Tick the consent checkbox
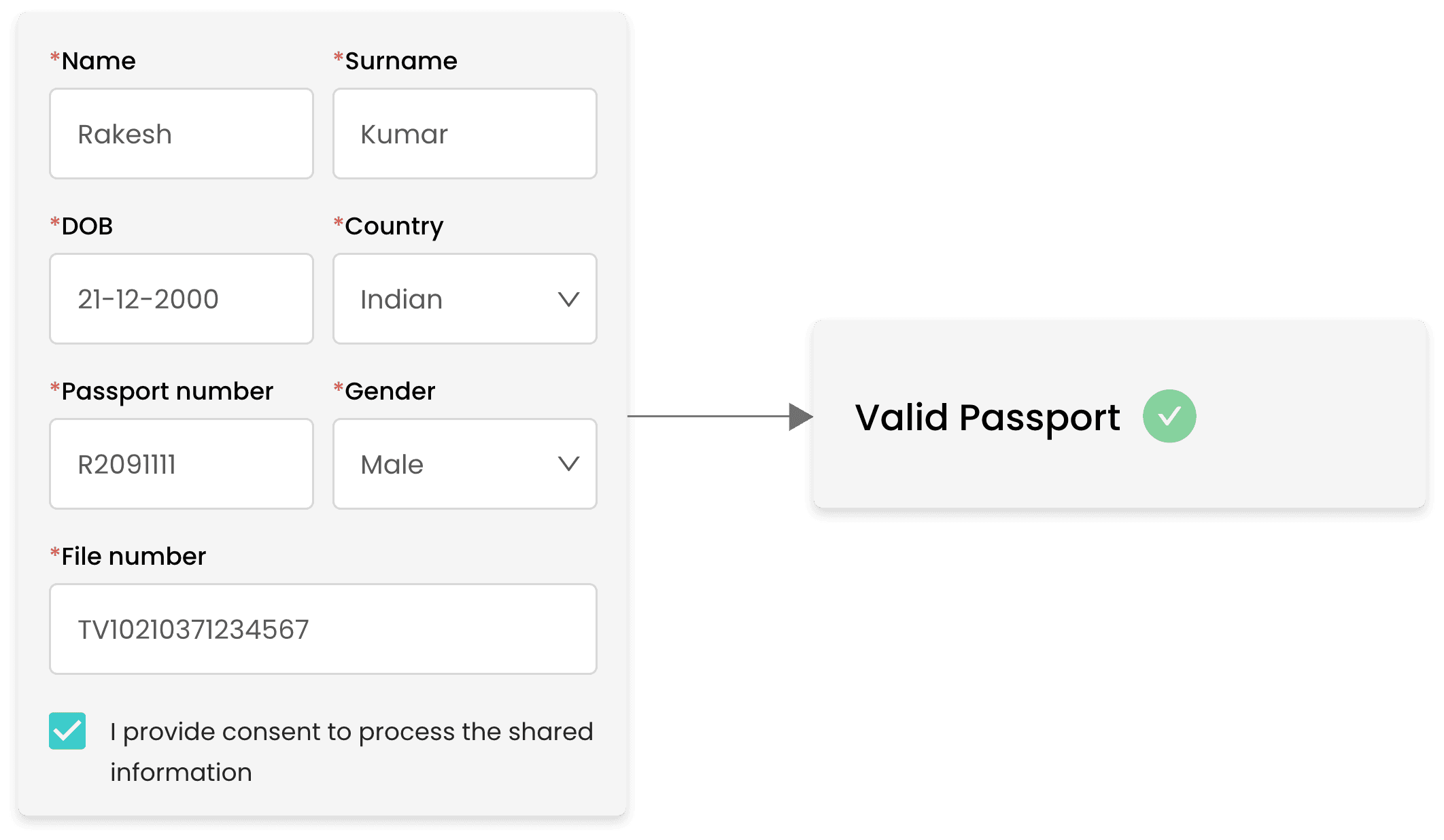Image resolution: width=1444 pixels, height=840 pixels. 67,731
